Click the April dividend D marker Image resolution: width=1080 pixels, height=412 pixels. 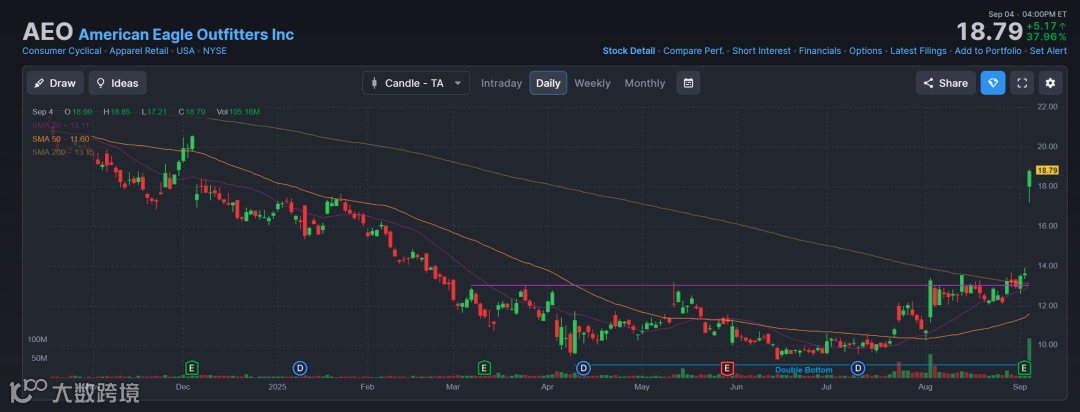tap(583, 369)
